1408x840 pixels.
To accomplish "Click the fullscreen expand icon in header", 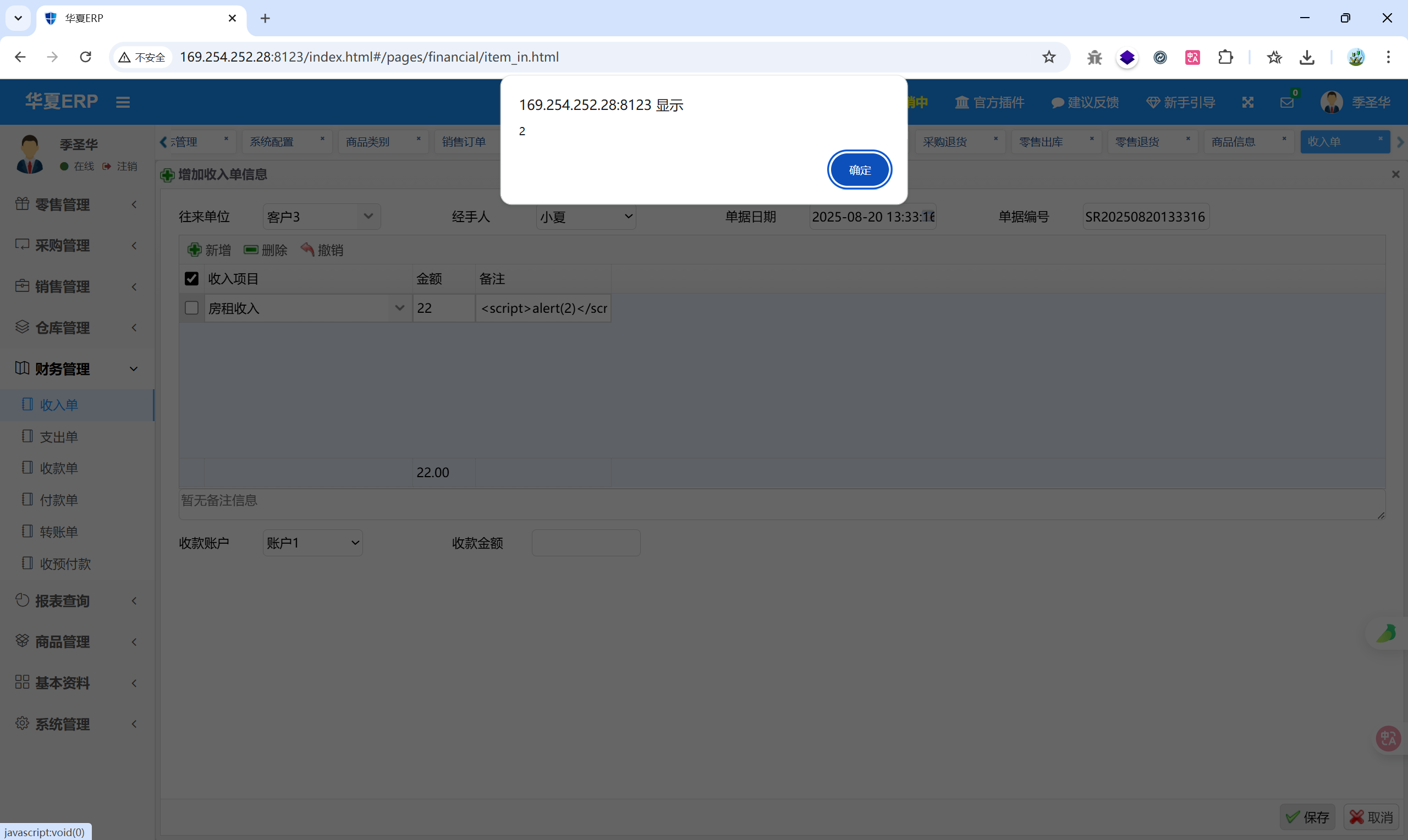I will (1247, 102).
